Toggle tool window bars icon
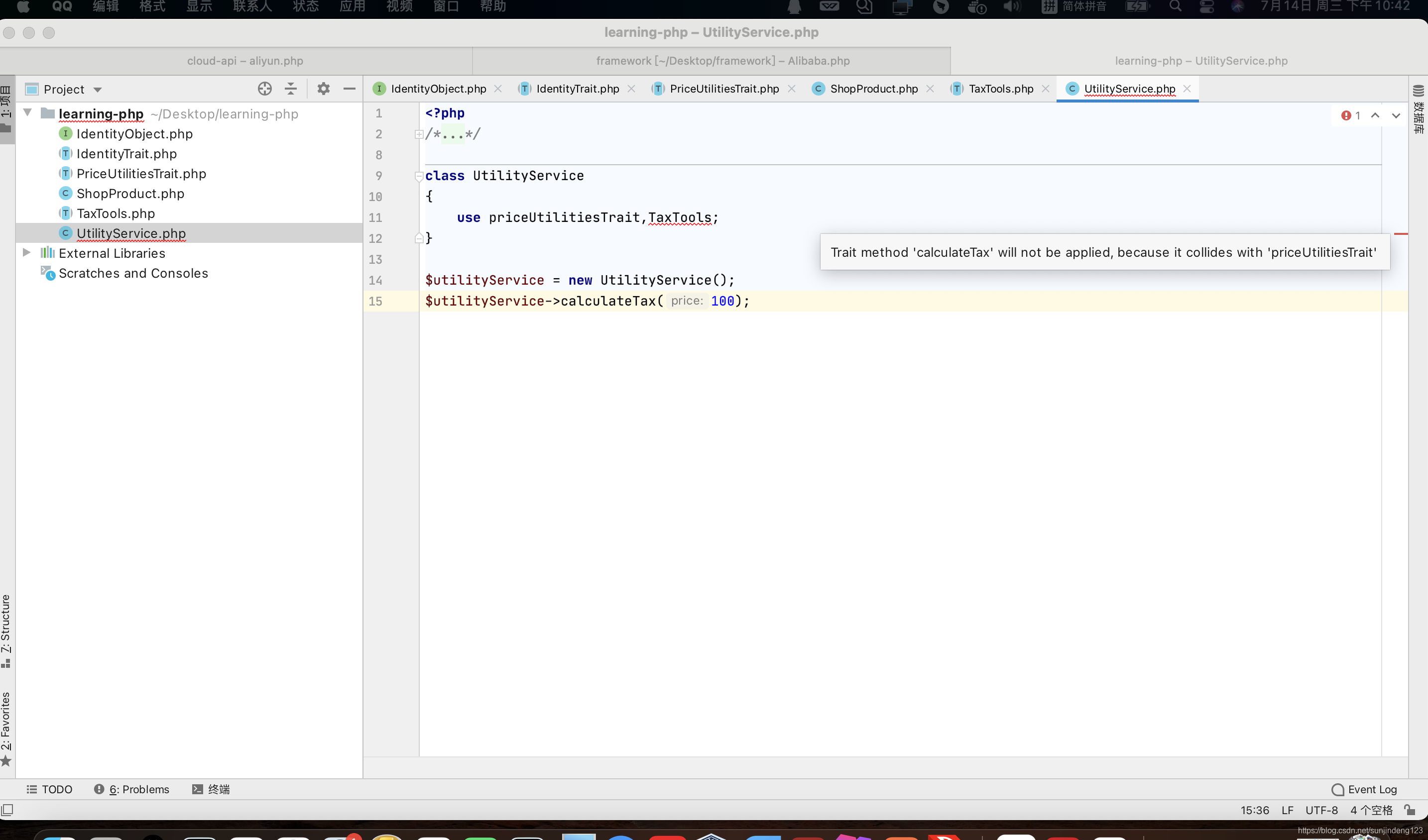The width and height of the screenshot is (1428, 840). (7, 810)
